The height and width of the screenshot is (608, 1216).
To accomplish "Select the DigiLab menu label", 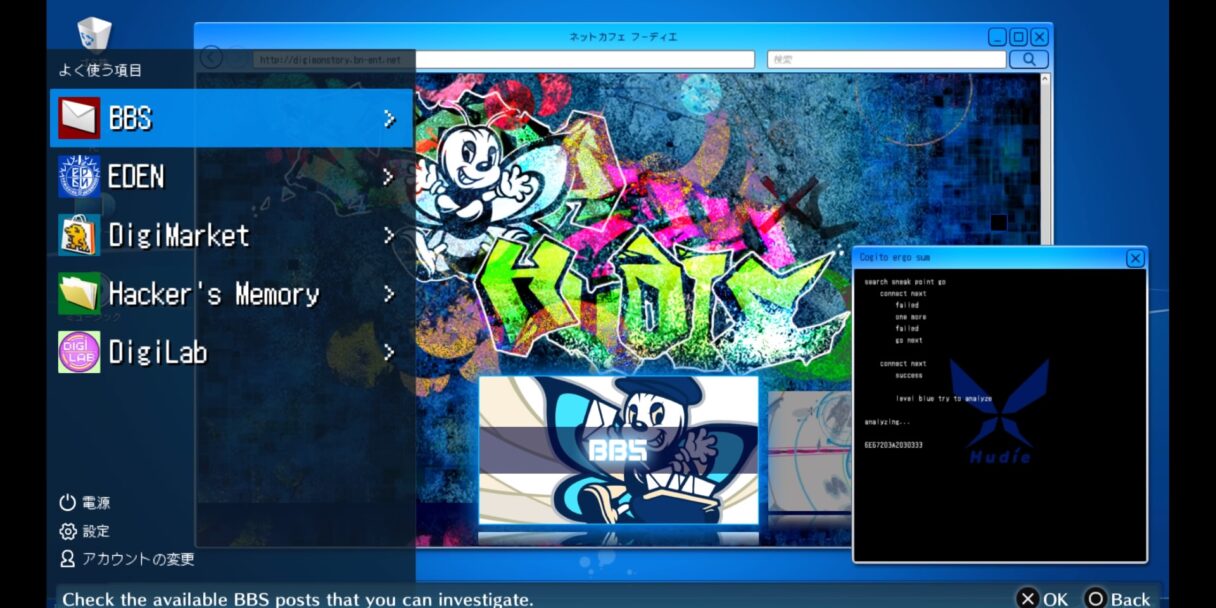I will click(158, 353).
